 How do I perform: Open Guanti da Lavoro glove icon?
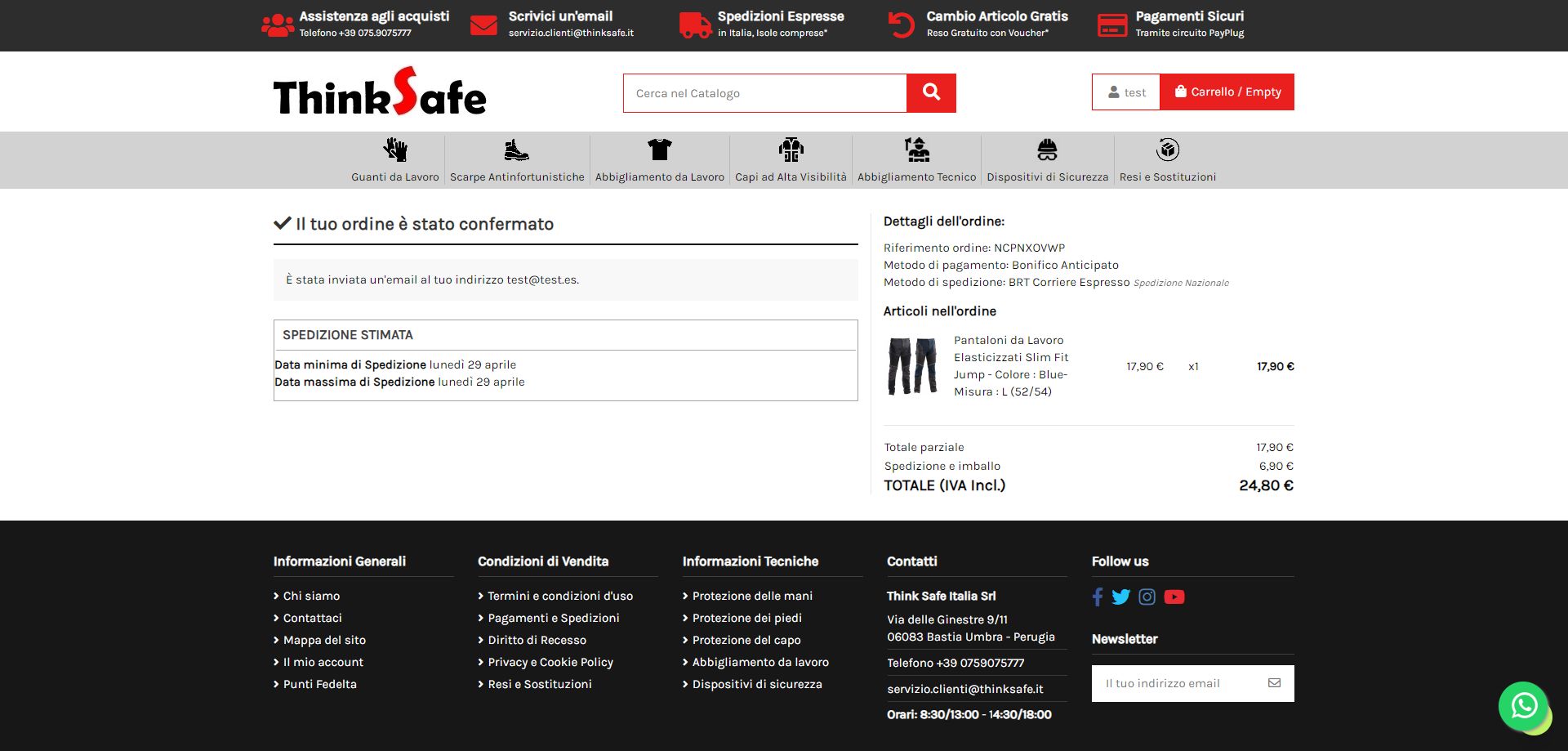tap(395, 150)
